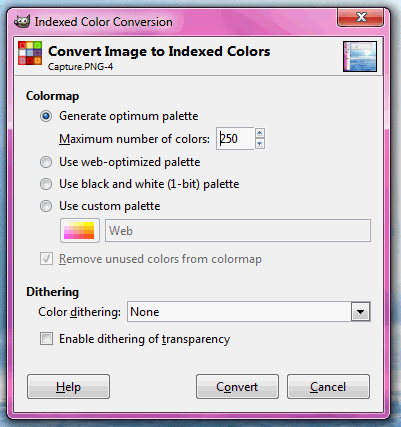The height and width of the screenshot is (427, 401).
Task: Decrease maximum number of colors with down arrow
Action: click(260, 144)
